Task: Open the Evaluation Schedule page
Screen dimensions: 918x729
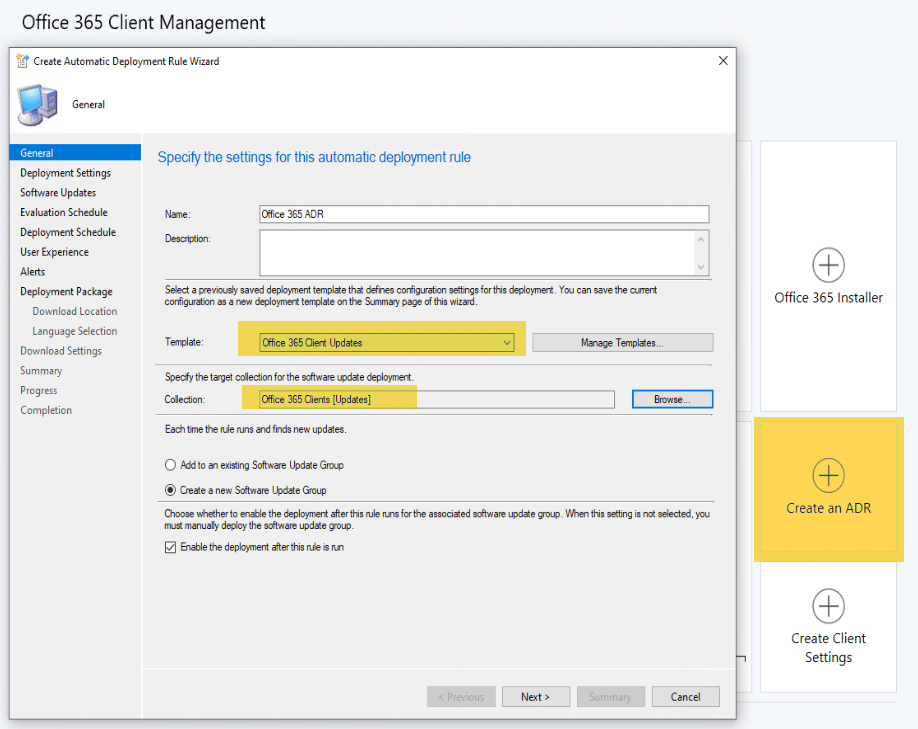Action: pos(64,212)
